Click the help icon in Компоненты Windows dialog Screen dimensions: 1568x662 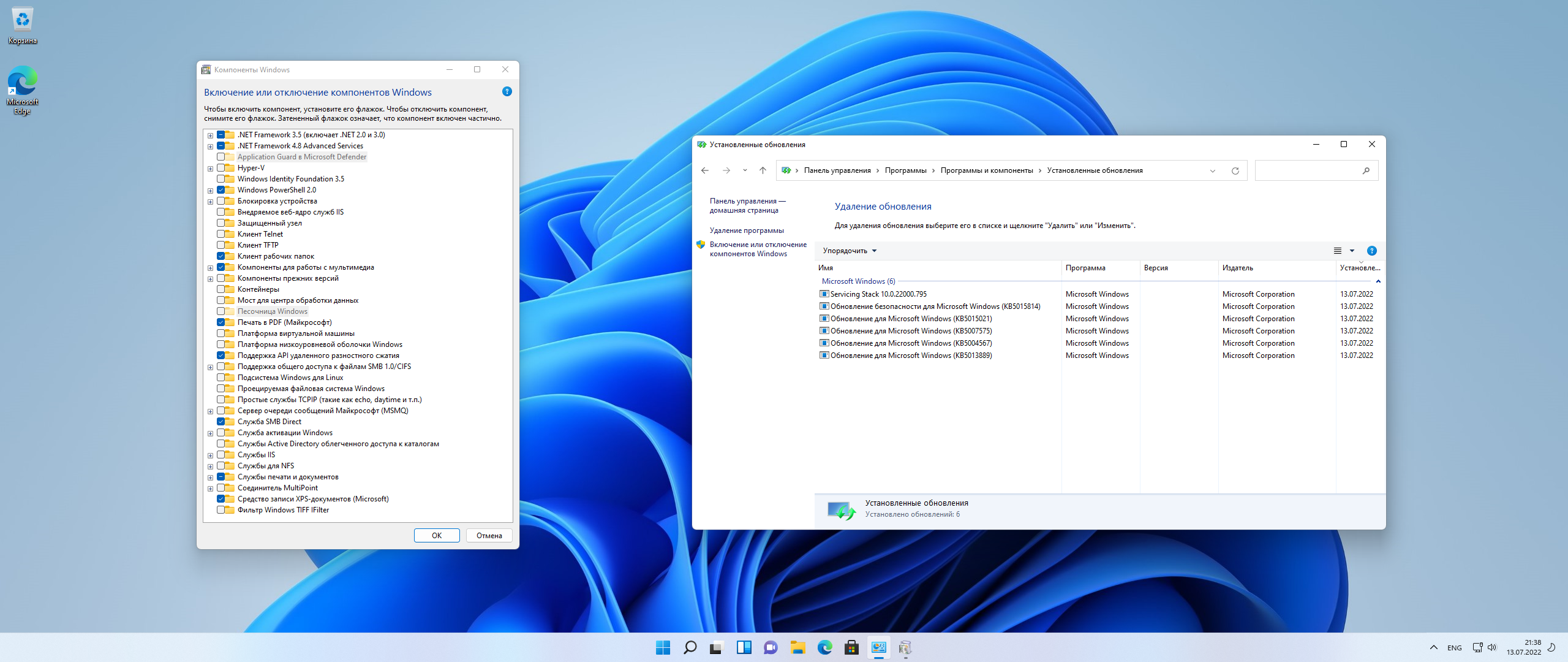coord(507,92)
